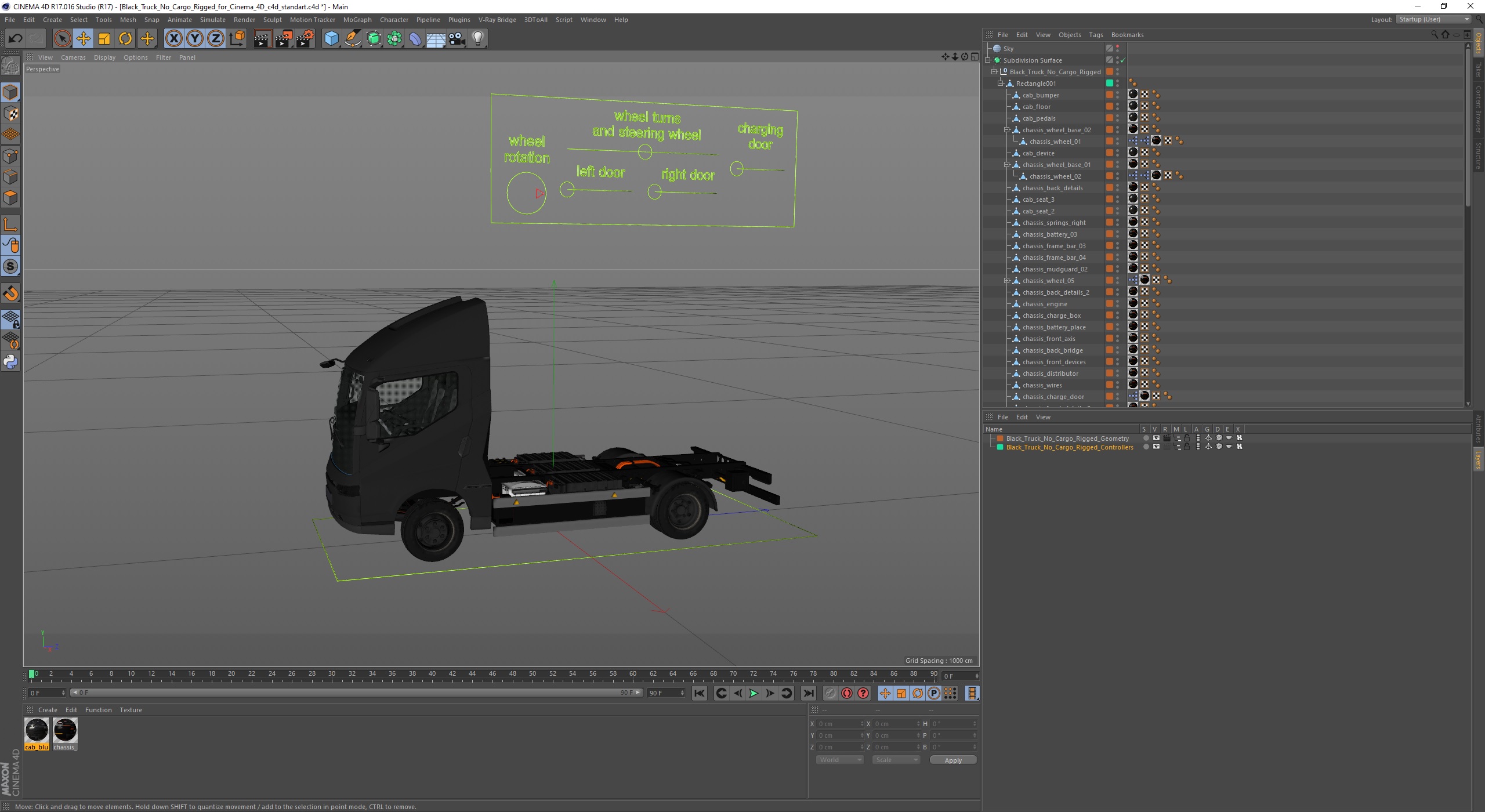Open Object Manager Tags menu
This screenshot has height=812, width=1485.
click(x=1096, y=35)
